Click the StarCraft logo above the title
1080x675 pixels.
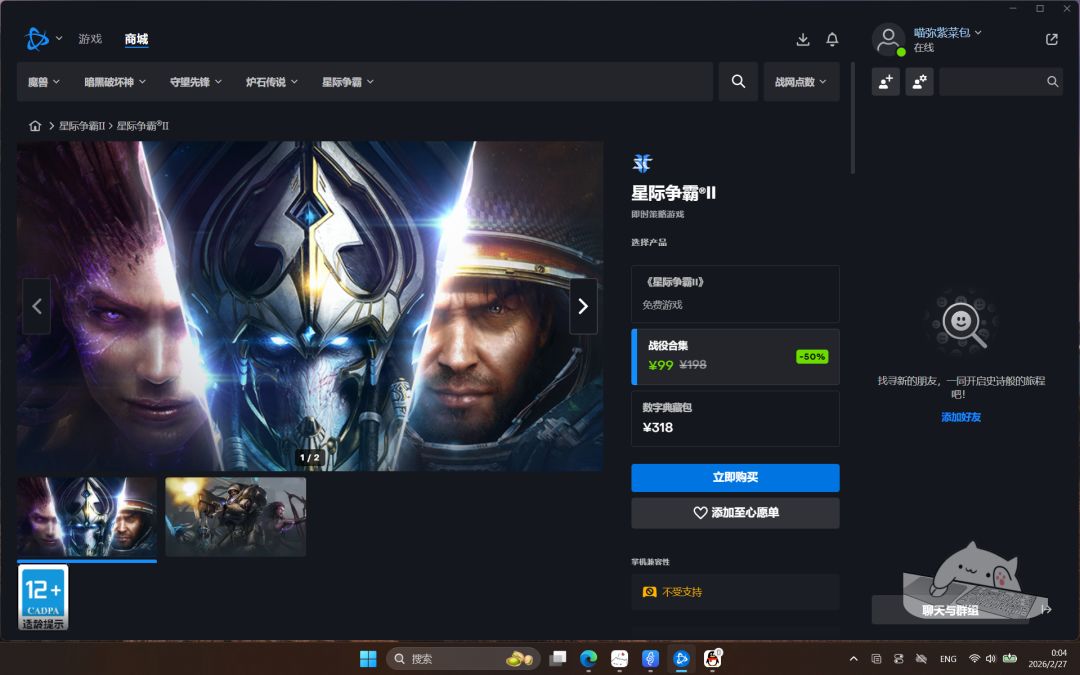(x=642, y=163)
